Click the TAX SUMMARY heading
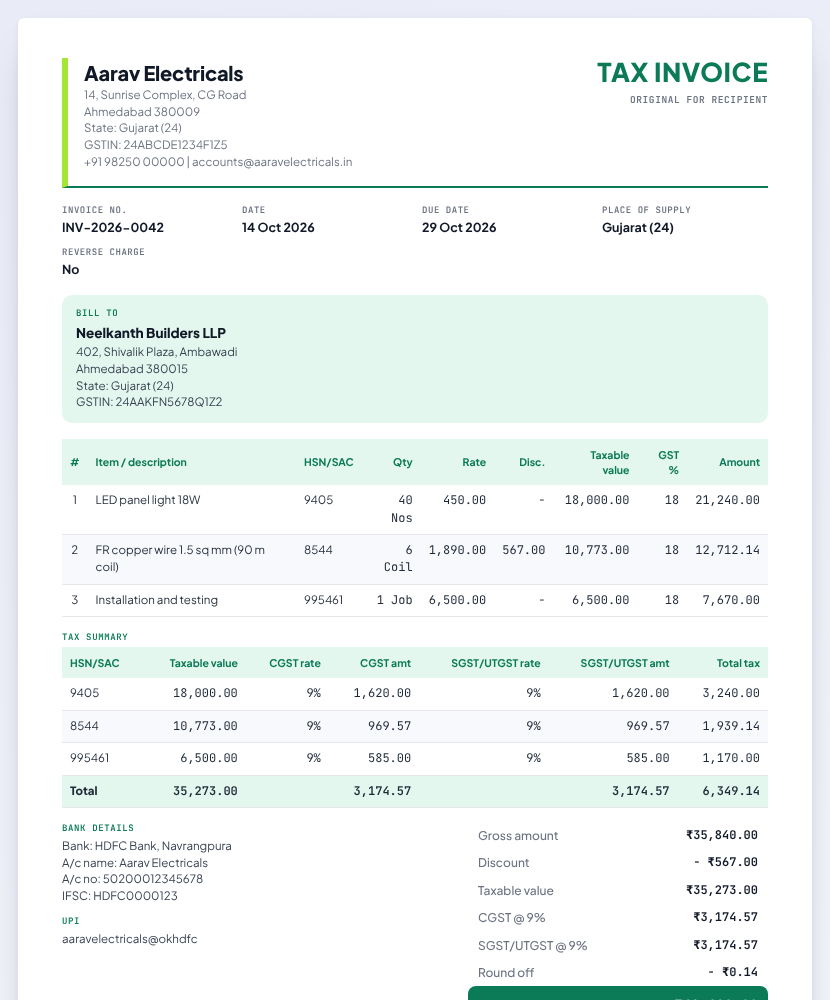The image size is (830, 1000). (x=95, y=637)
